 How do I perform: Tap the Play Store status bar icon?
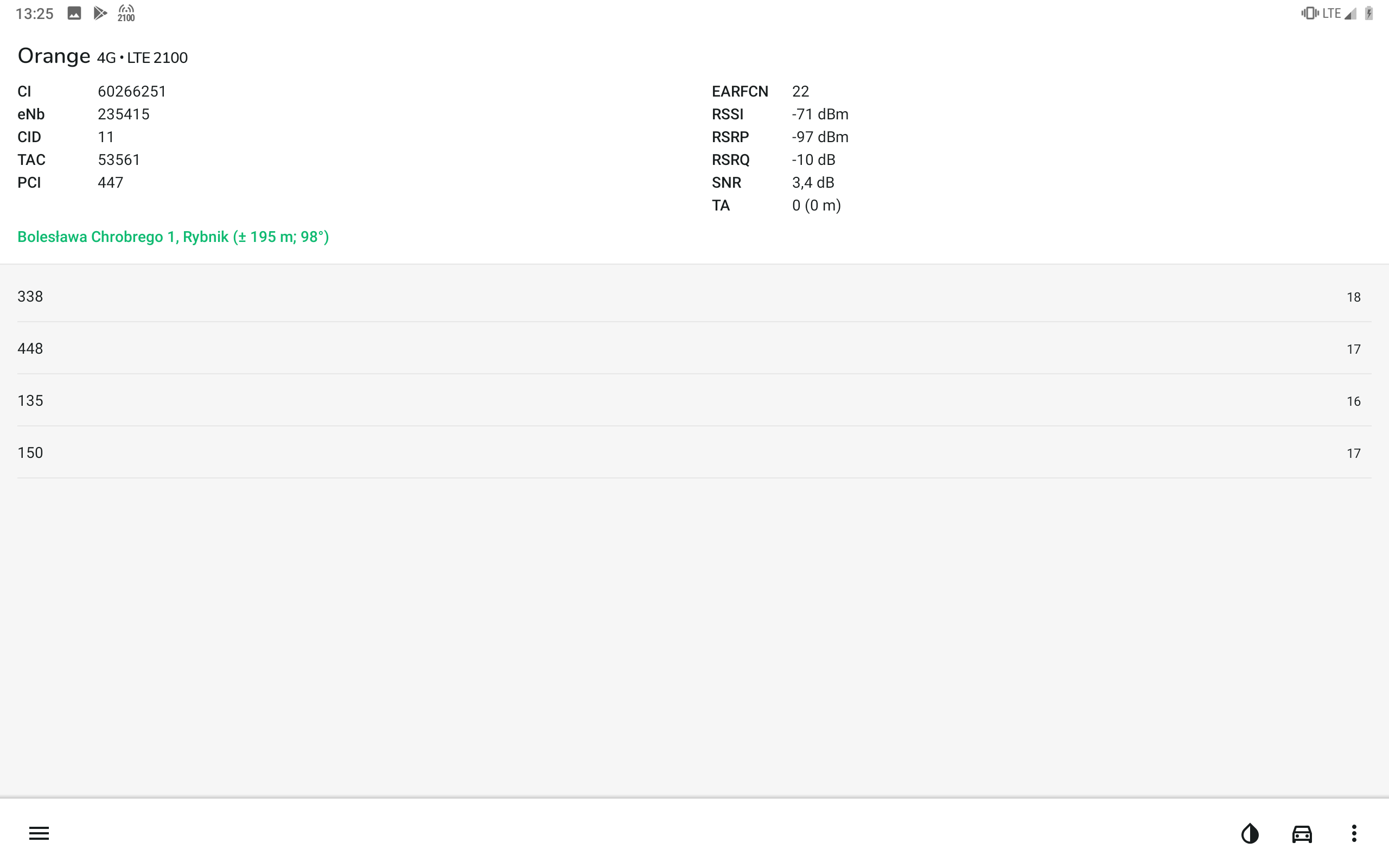pyautogui.click(x=100, y=12)
